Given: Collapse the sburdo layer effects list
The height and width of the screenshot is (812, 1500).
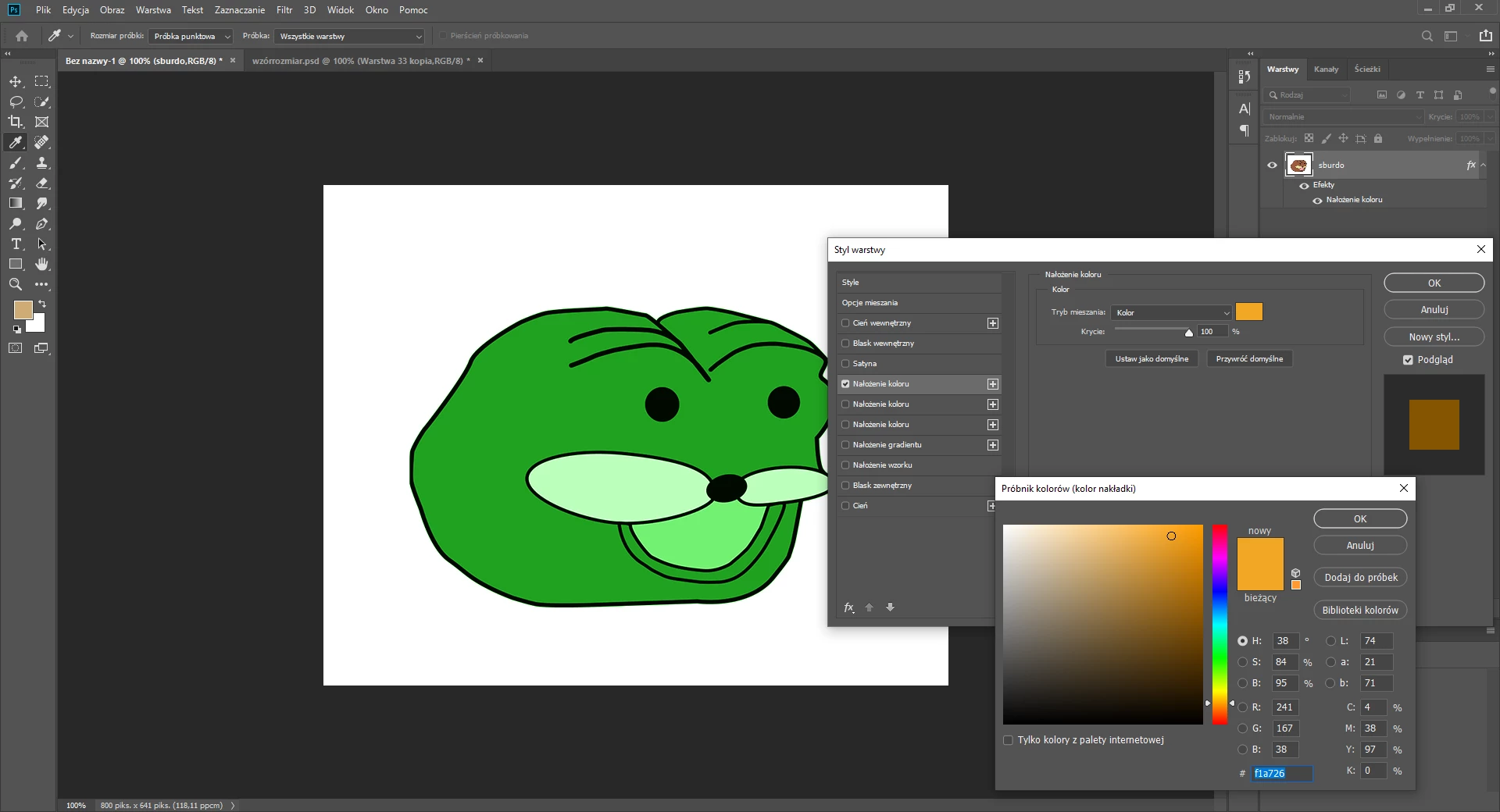Looking at the screenshot, I should 1484,165.
